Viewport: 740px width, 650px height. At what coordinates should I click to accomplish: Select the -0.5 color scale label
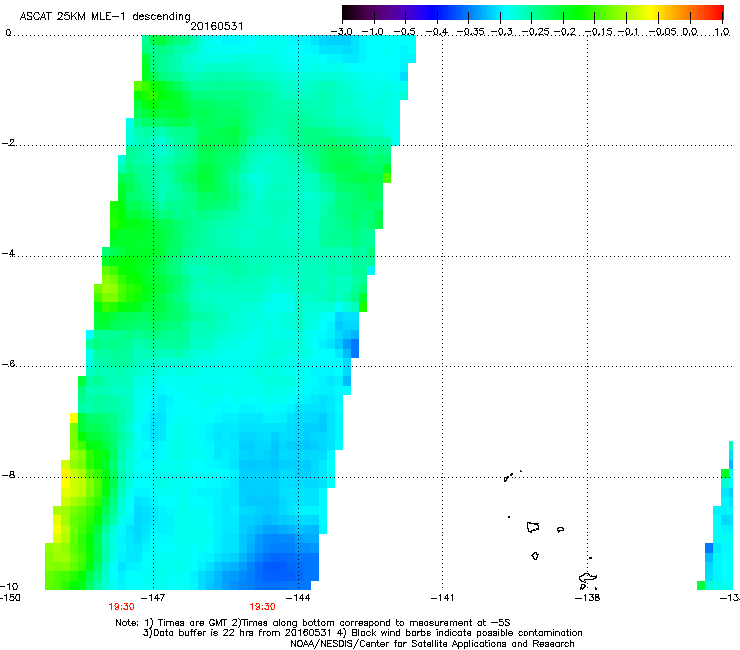(404, 32)
